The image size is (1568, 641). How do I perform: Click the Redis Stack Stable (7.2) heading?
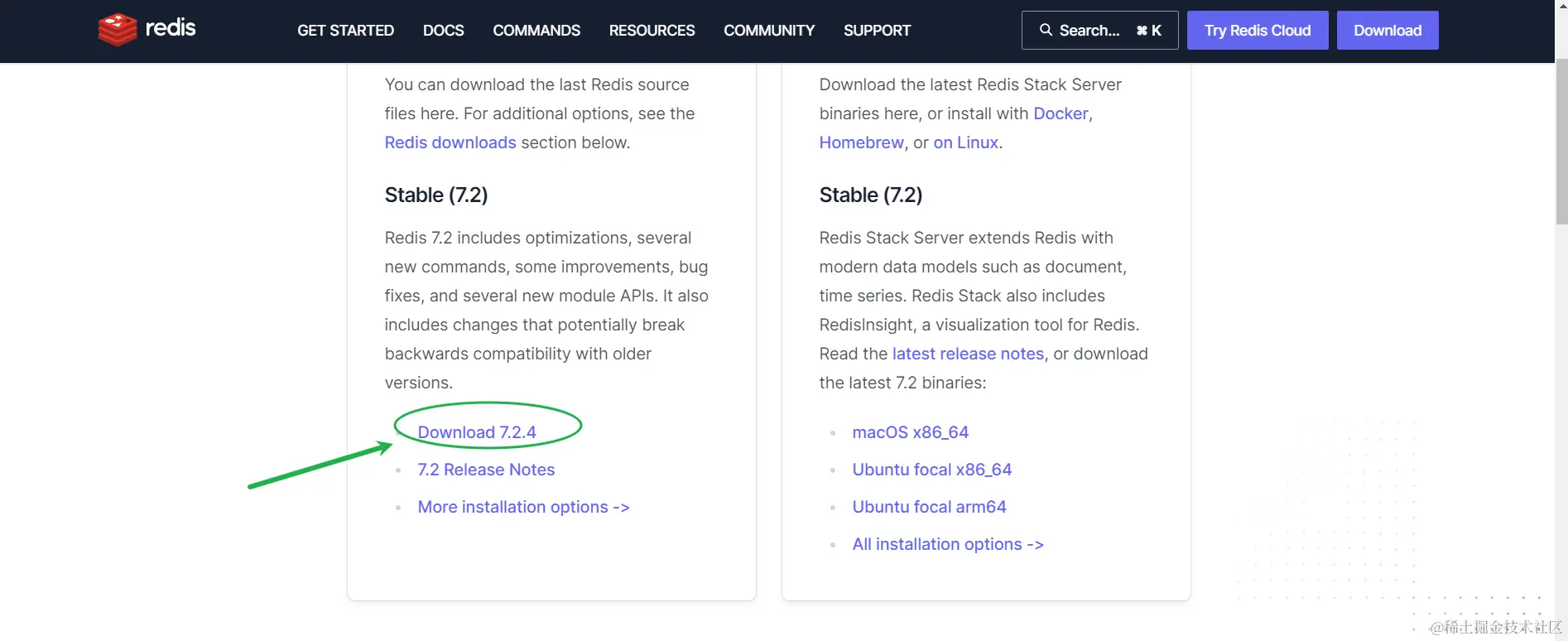[871, 195]
